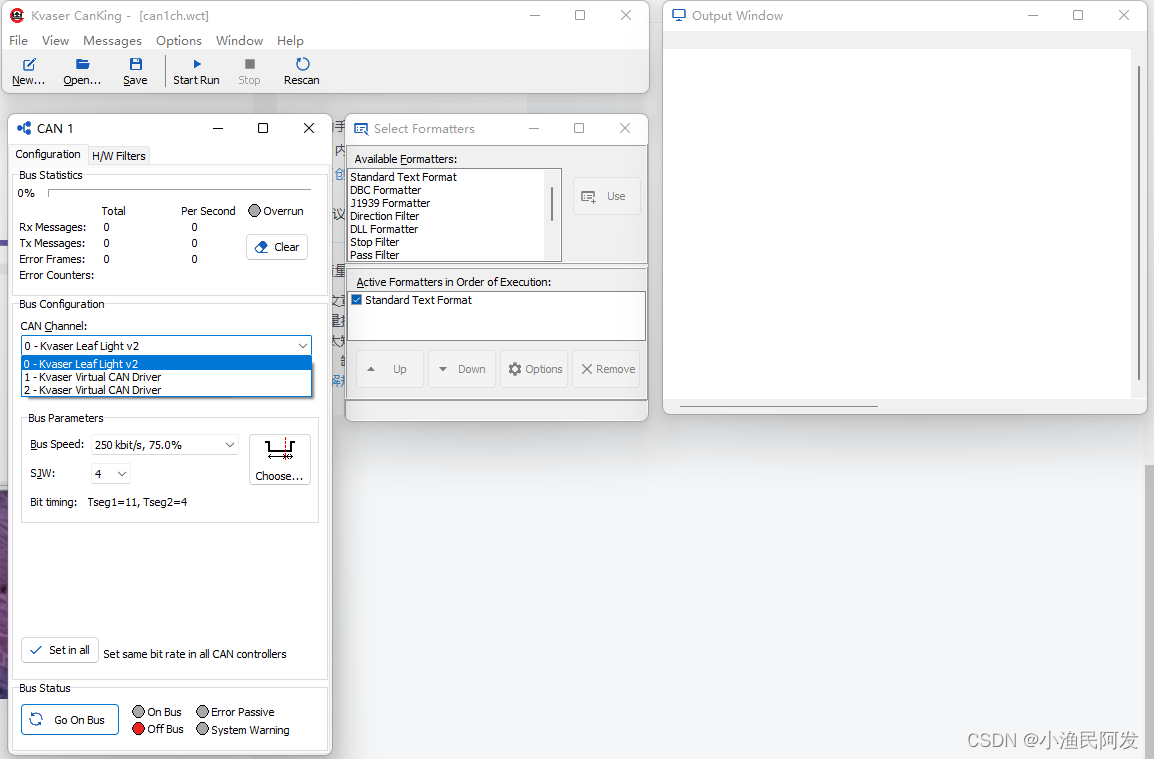Move formatter Down in execution order
This screenshot has width=1154, height=759.
[462, 369]
